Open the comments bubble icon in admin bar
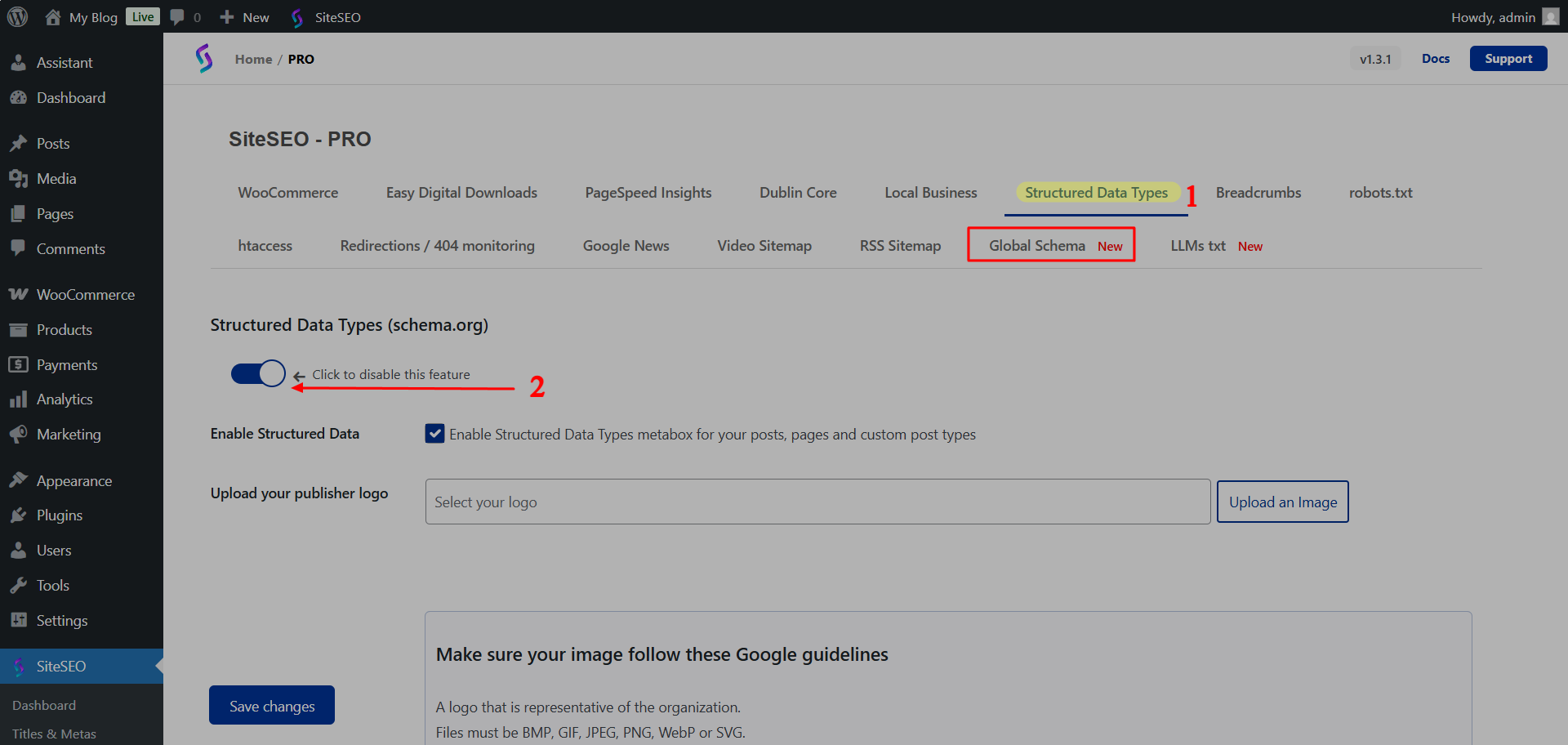Screen dimensions: 1568x745 [x=177, y=17]
